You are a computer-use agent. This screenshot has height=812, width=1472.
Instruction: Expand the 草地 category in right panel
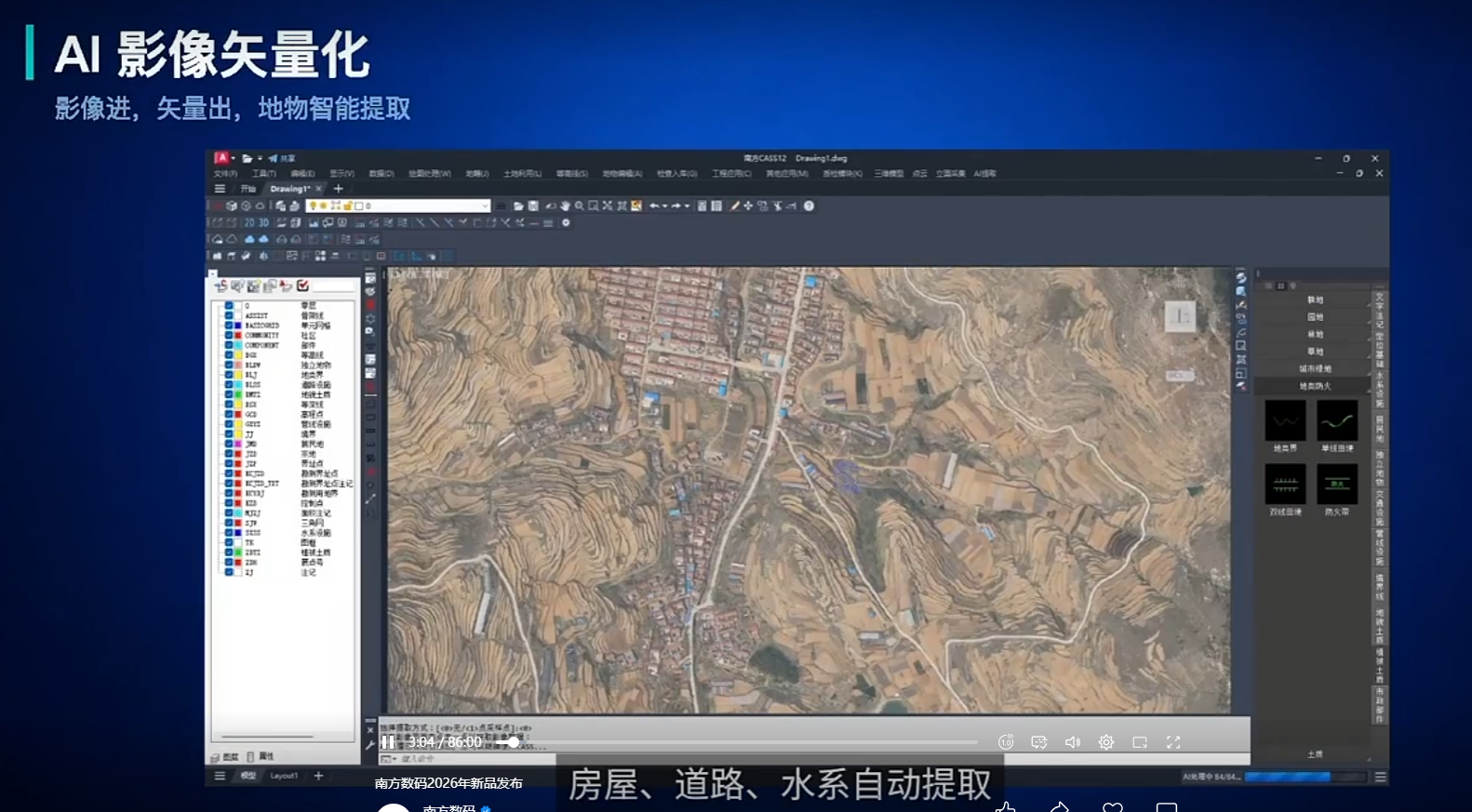point(1315,352)
